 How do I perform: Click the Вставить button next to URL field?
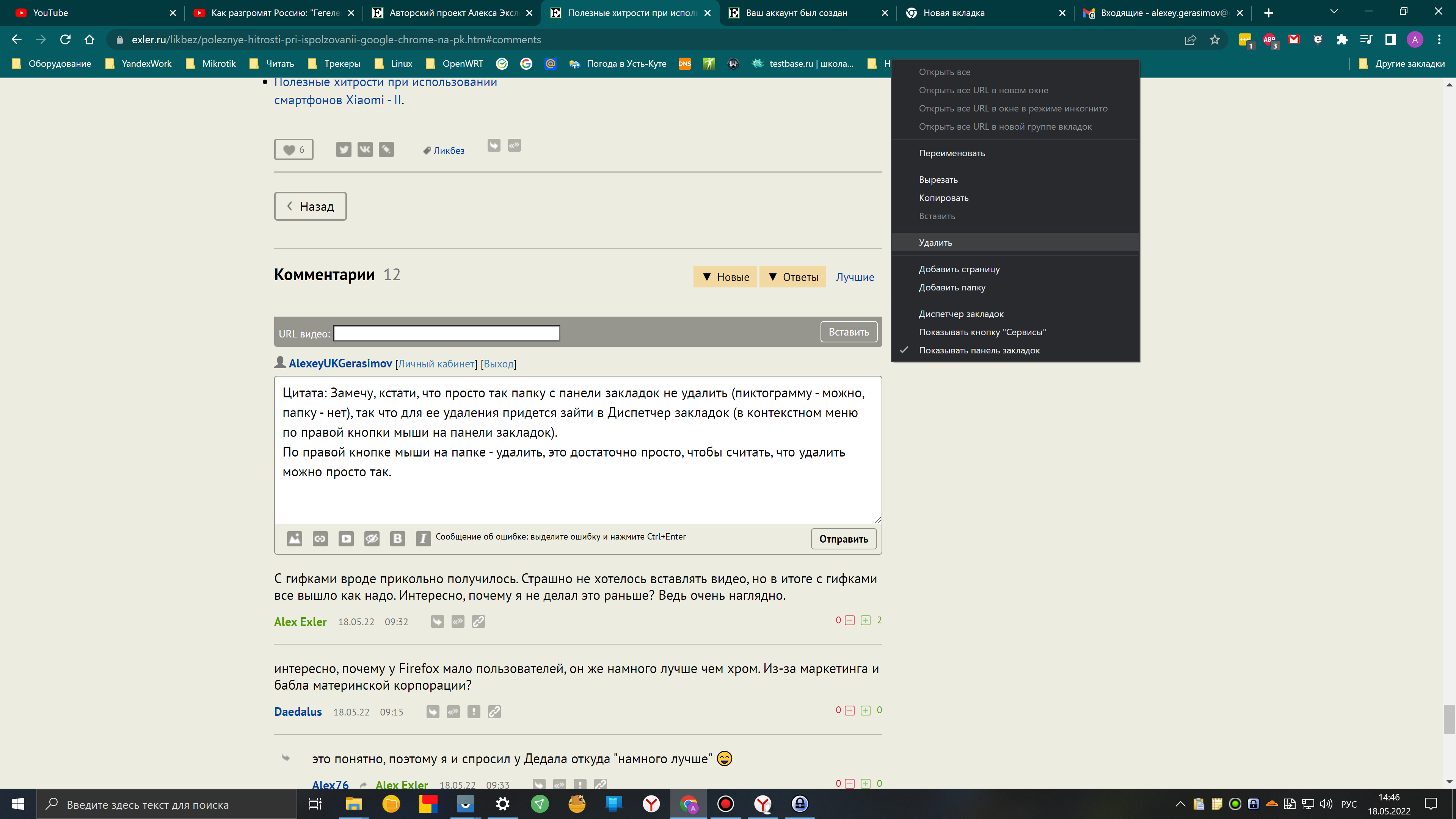coord(848,332)
